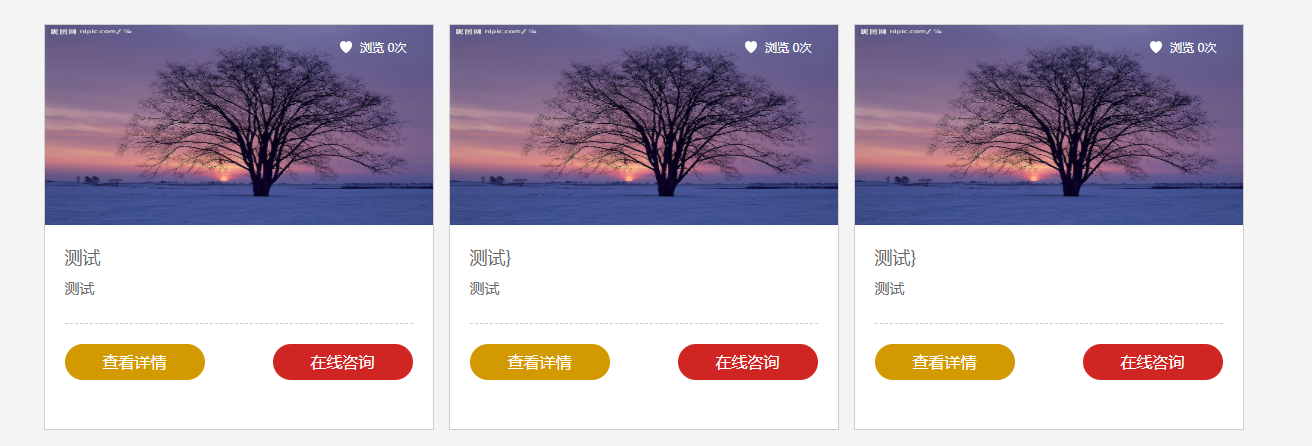Click the small 测试 subtitle in the left card
Image resolution: width=1312 pixels, height=446 pixels.
pyautogui.click(x=80, y=289)
